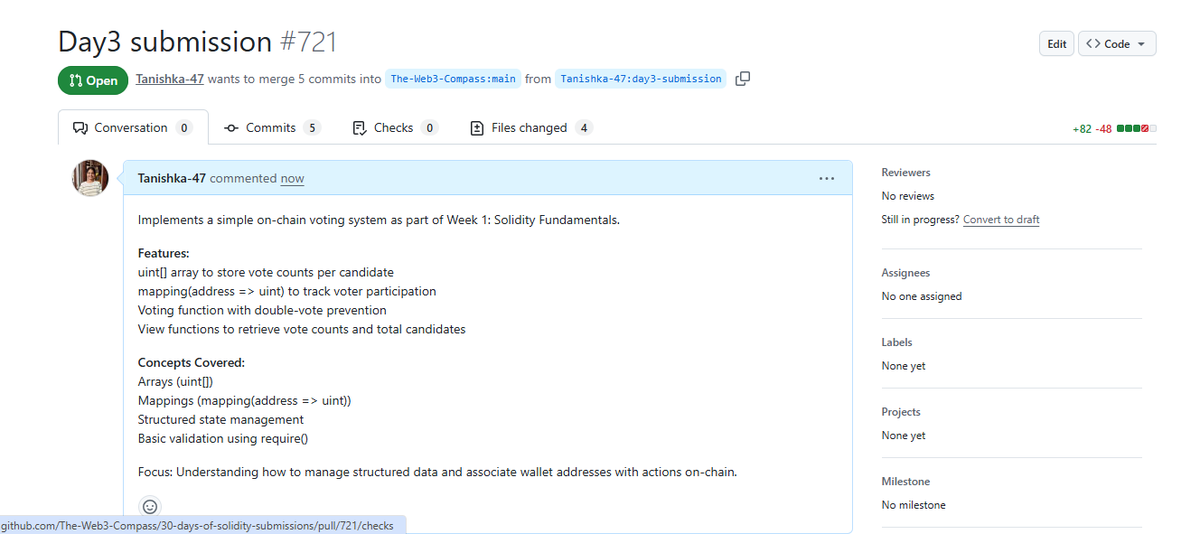Click the diffstat colored blocks indicator
1200x534 pixels.
pos(1137,128)
